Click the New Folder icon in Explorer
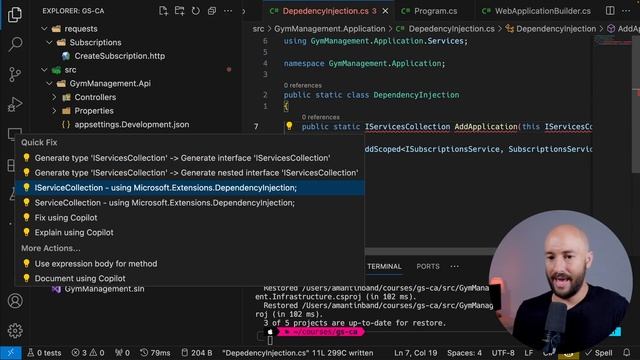This screenshot has width=640, height=360. pyautogui.click(x=179, y=11)
